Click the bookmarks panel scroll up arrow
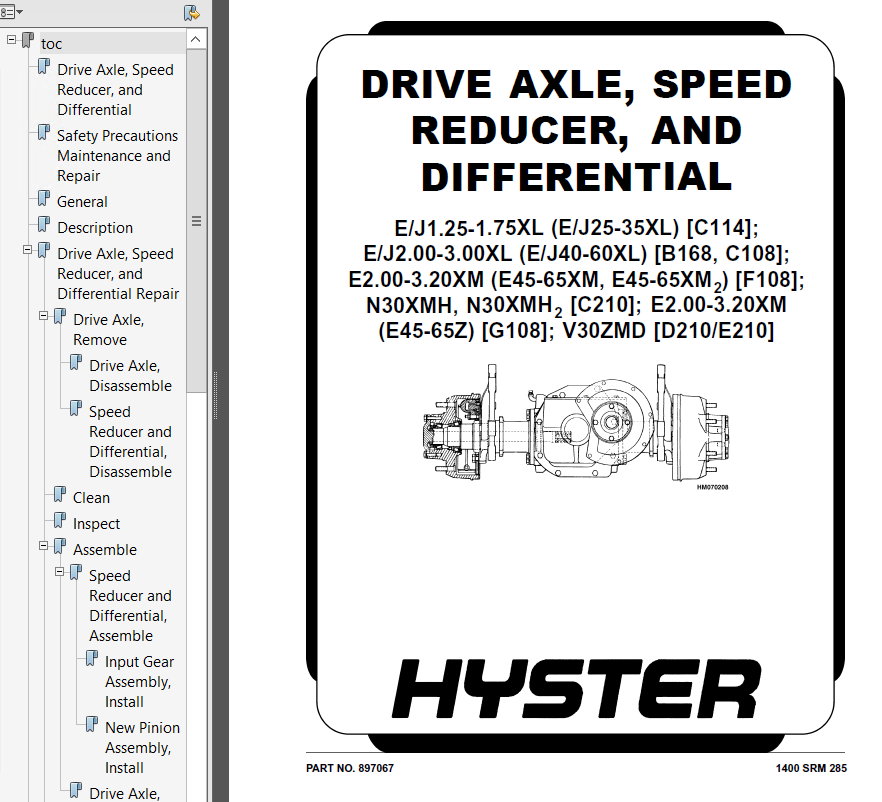This screenshot has width=882, height=802. point(196,39)
